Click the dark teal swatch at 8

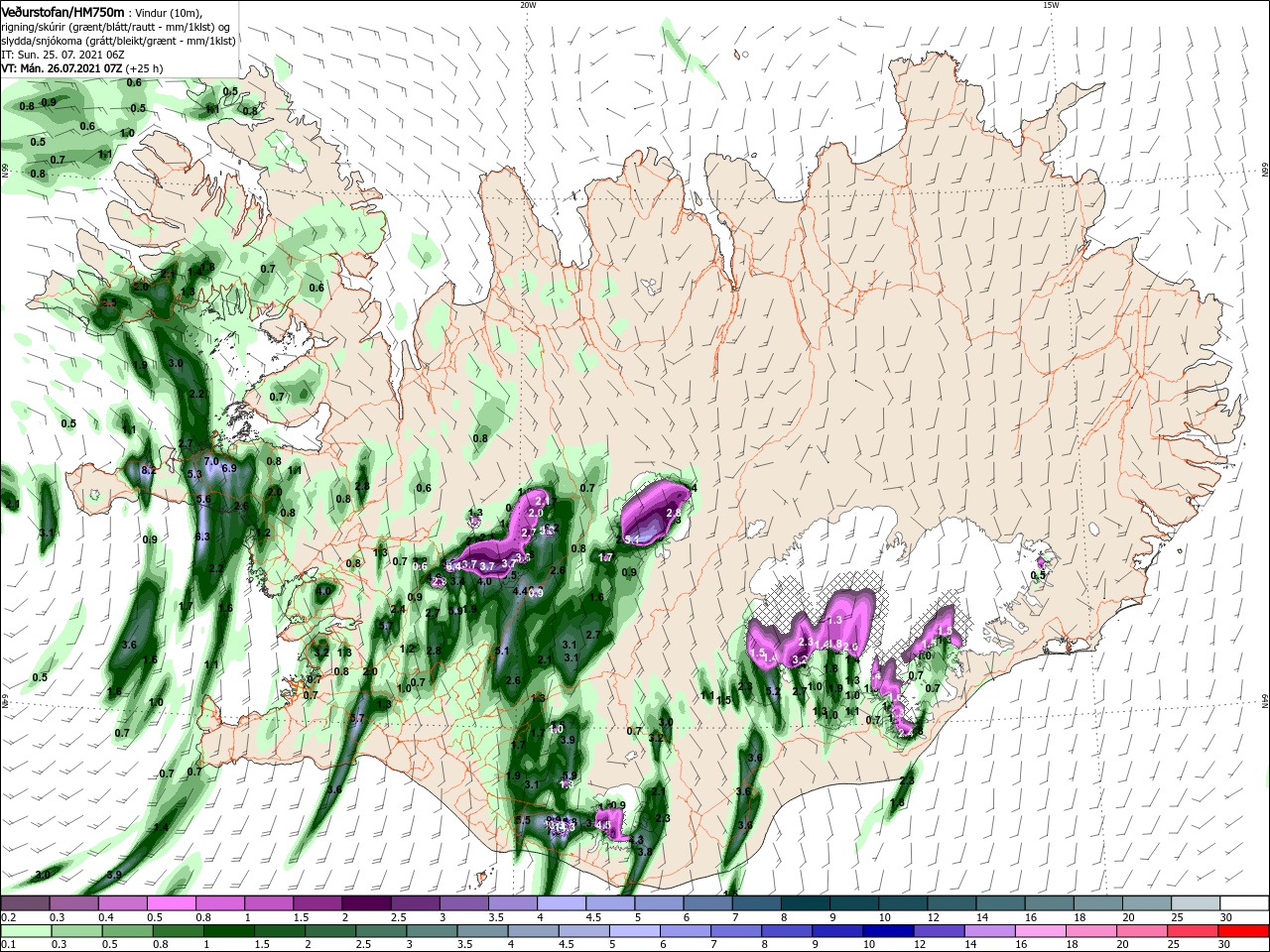806,903
